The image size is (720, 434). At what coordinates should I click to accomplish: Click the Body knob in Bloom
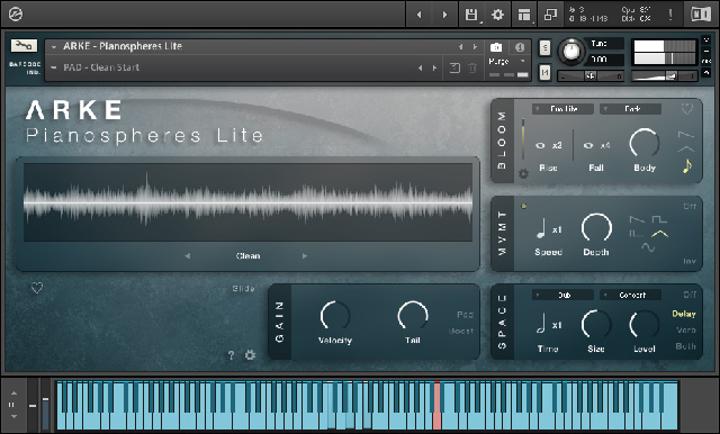click(x=644, y=144)
